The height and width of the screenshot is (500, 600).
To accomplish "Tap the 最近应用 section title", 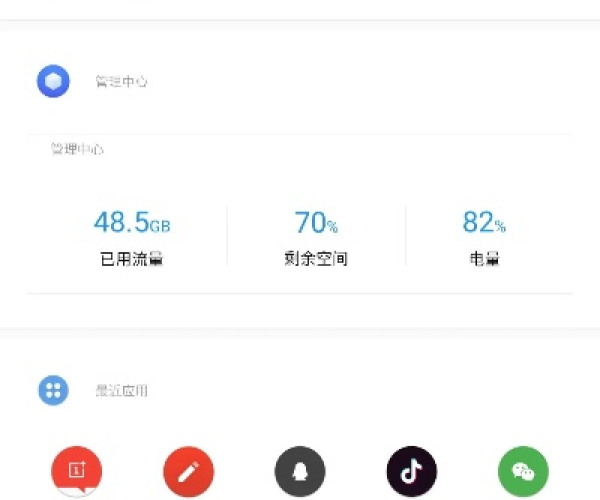I will (121, 391).
